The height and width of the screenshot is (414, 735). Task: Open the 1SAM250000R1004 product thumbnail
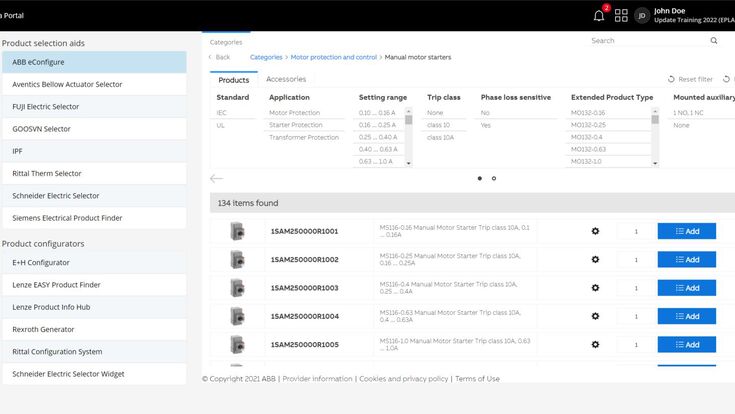[237, 316]
